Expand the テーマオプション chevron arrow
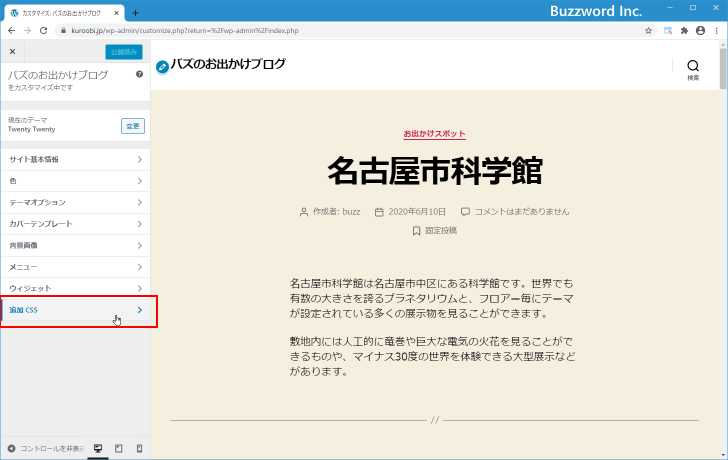Viewport: 728px width, 460px height. (140, 202)
